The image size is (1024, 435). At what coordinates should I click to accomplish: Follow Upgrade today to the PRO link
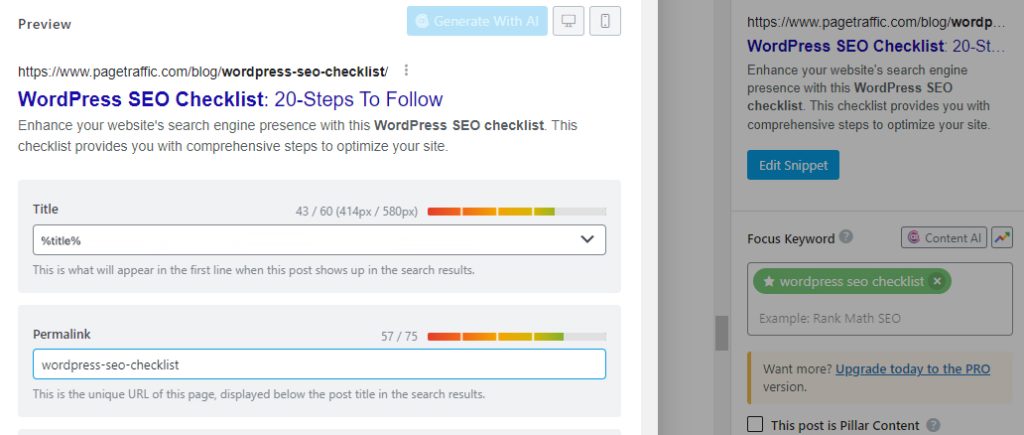pyautogui.click(x=913, y=369)
